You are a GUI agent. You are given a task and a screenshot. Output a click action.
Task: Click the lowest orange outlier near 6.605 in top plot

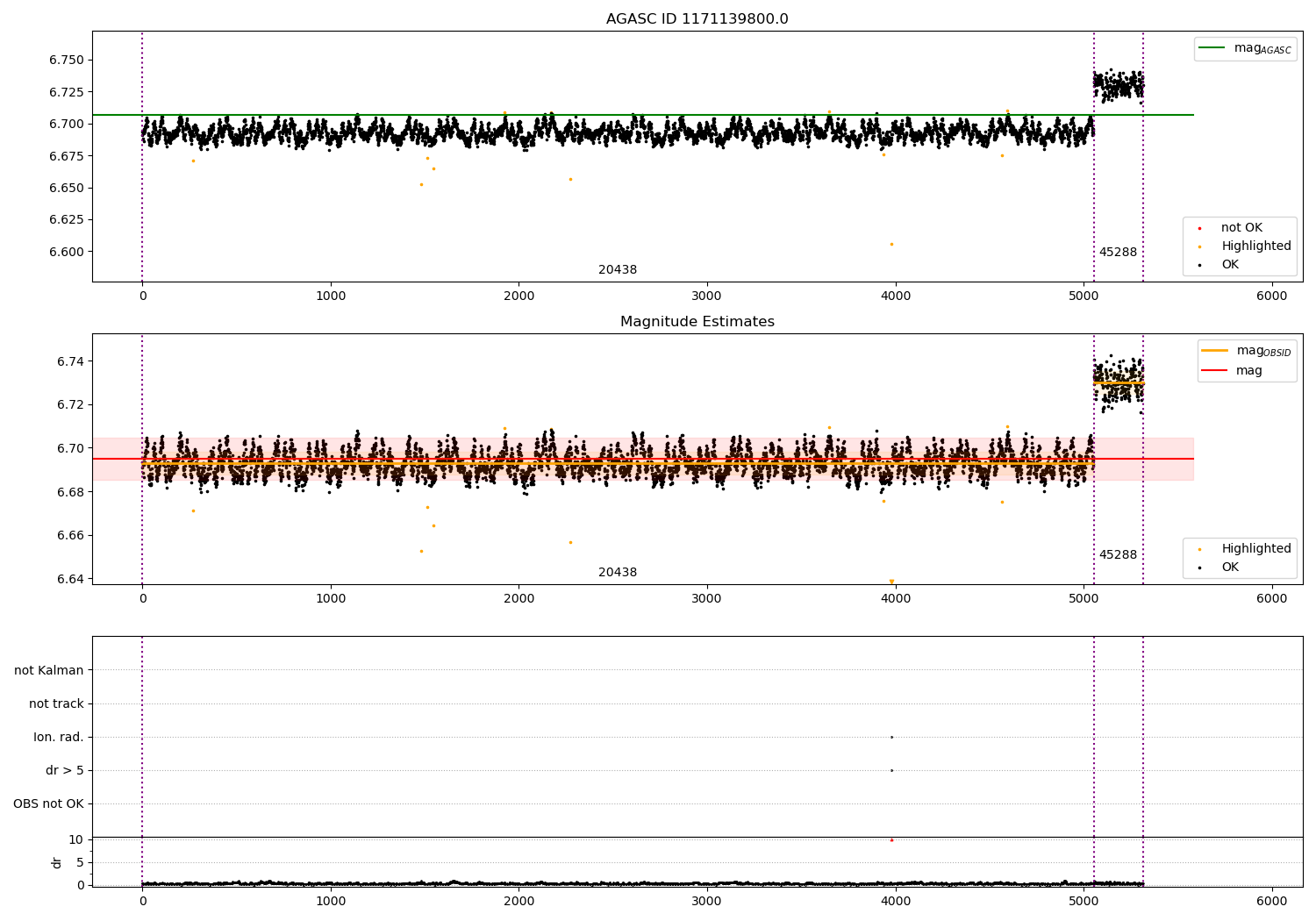[891, 244]
